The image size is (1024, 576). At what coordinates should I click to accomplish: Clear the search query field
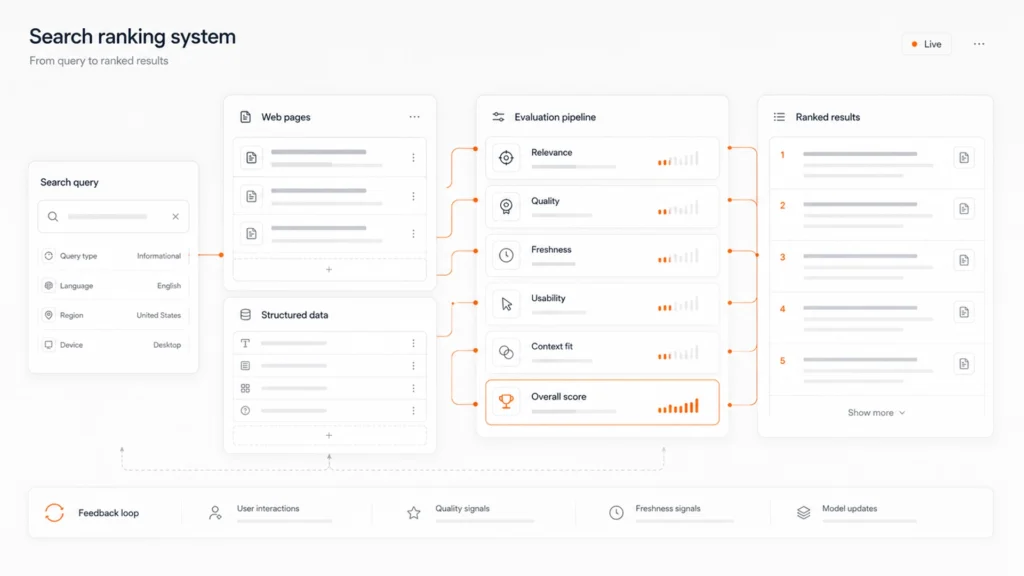pos(176,217)
